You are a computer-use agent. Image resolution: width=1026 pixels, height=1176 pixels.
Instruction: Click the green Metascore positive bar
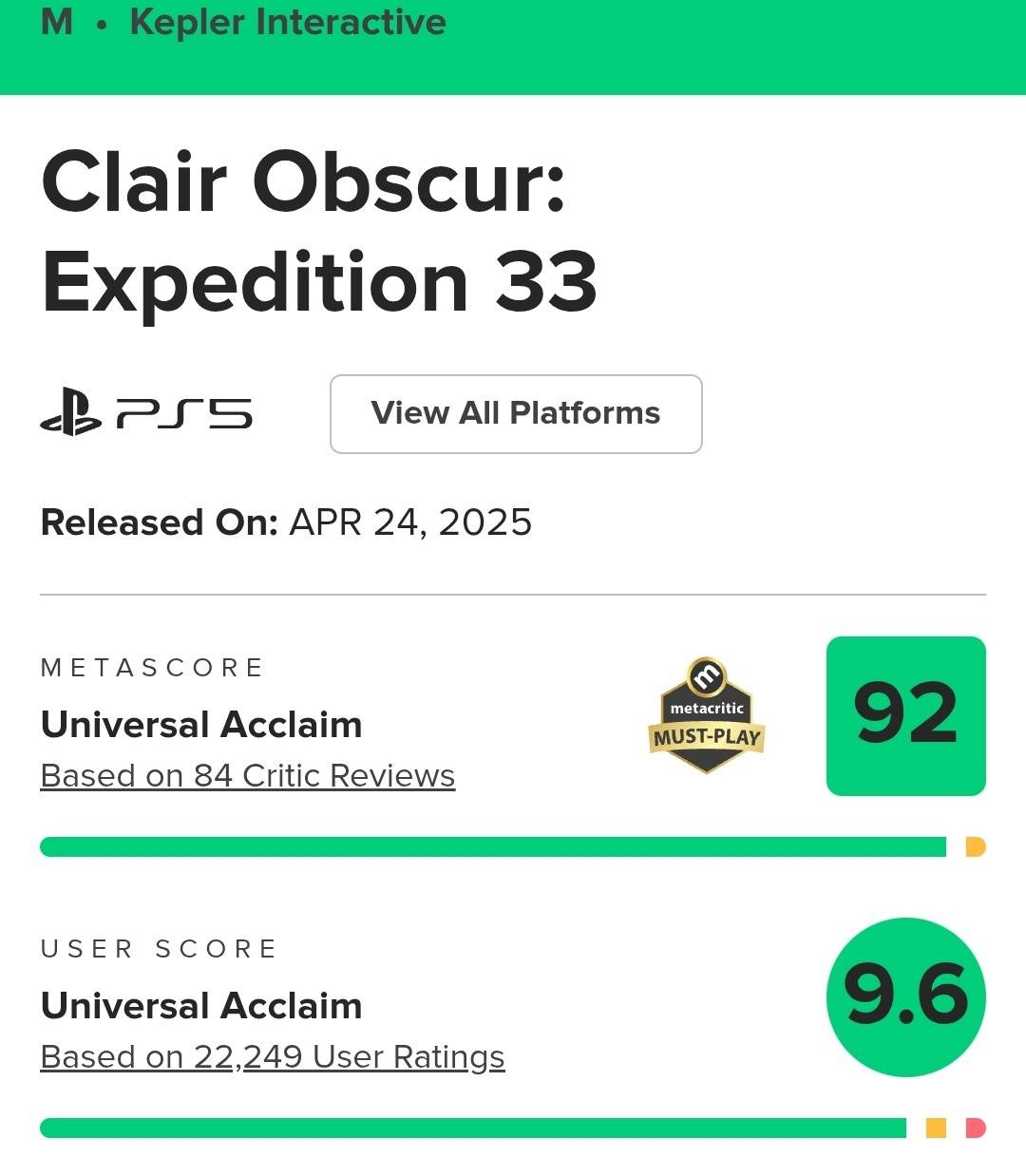tap(492, 846)
